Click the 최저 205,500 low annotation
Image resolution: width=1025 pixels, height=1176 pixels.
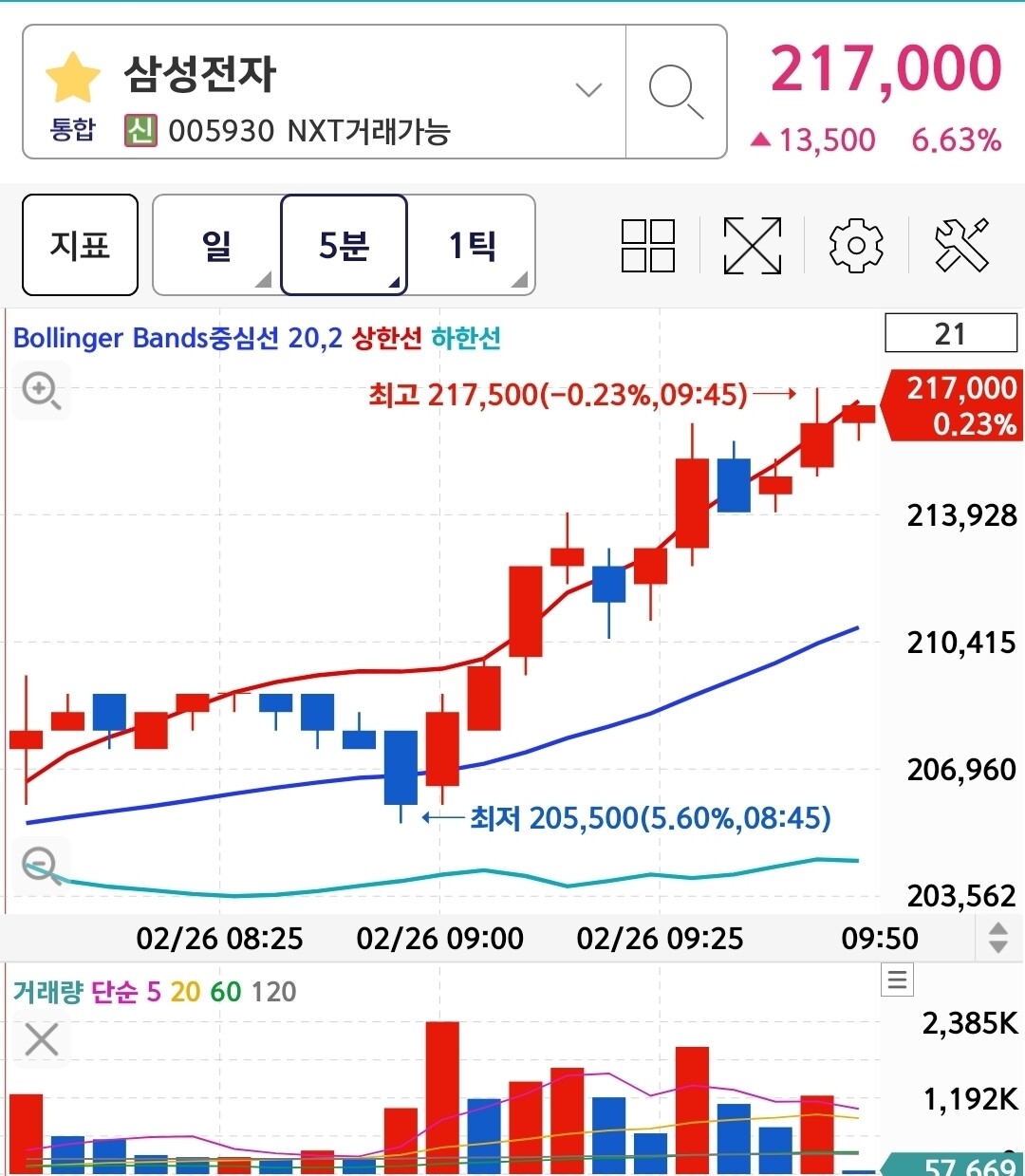point(650,817)
